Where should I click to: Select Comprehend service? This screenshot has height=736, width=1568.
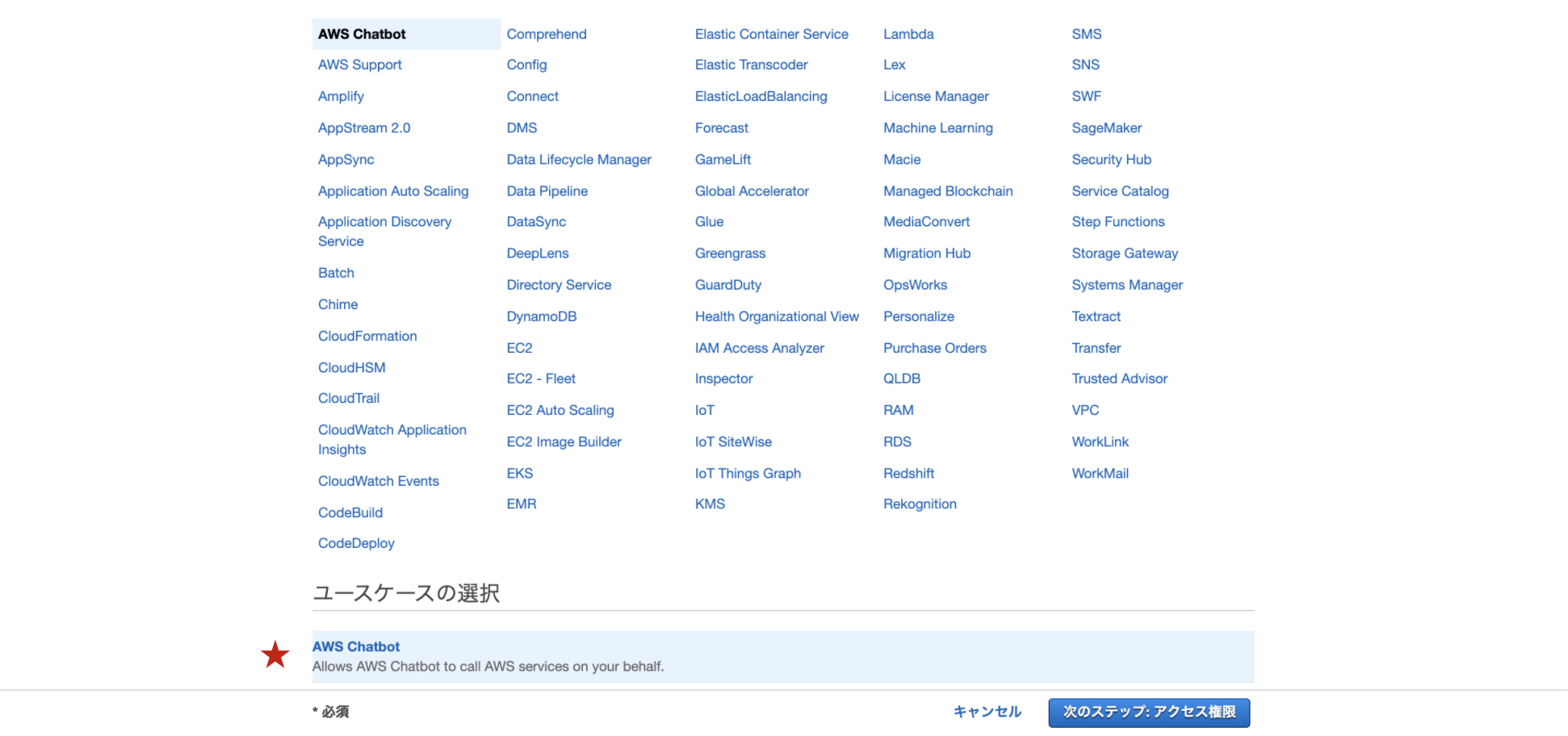tap(547, 34)
